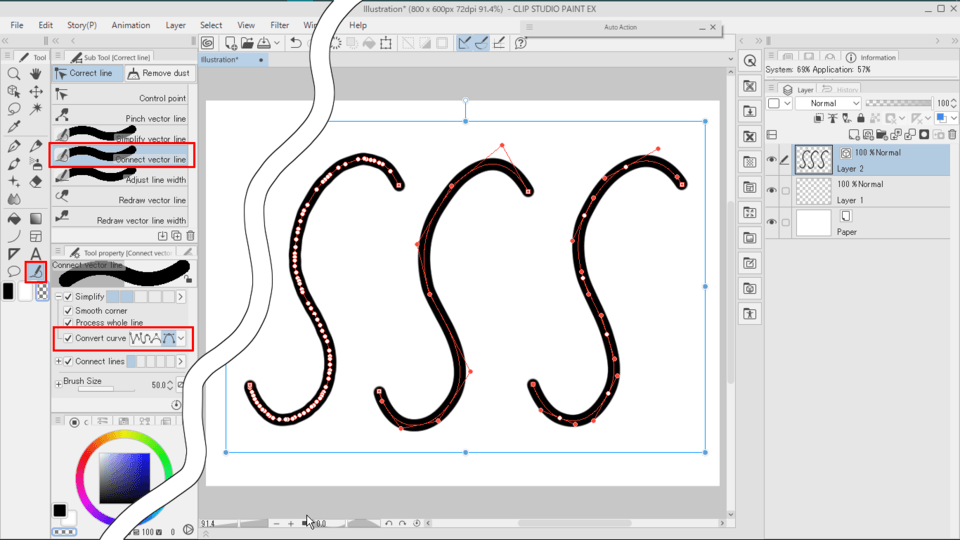960x540 pixels.
Task: Open the Convert curve type dropdown
Action: tap(181, 339)
